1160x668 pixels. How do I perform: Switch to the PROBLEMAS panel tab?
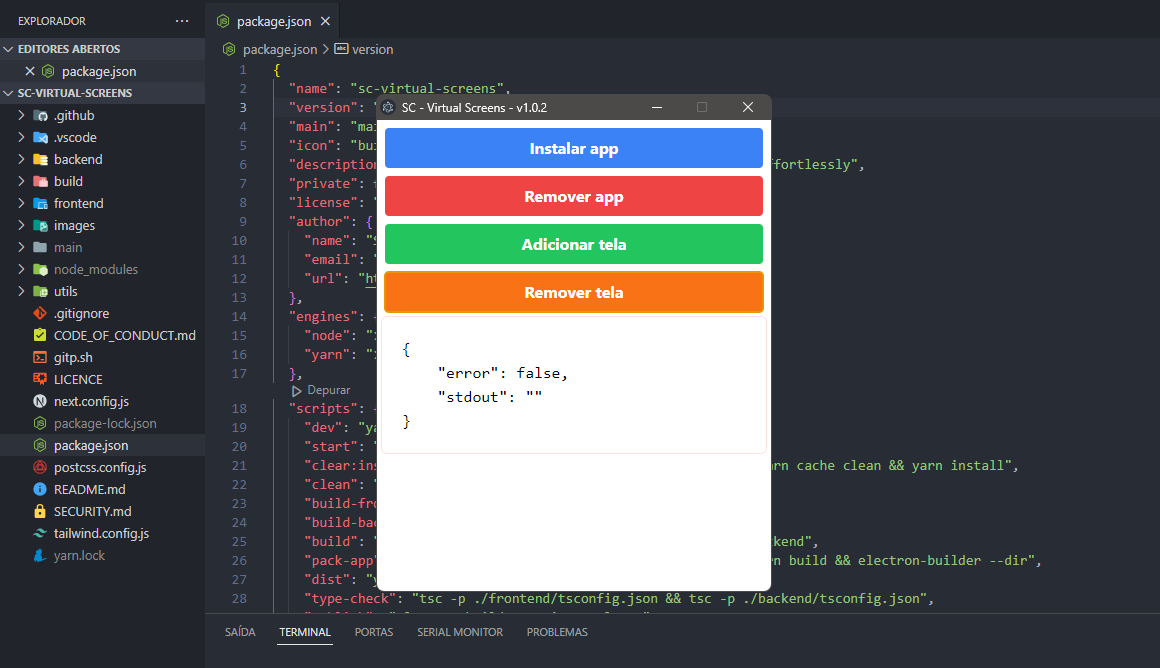(557, 632)
